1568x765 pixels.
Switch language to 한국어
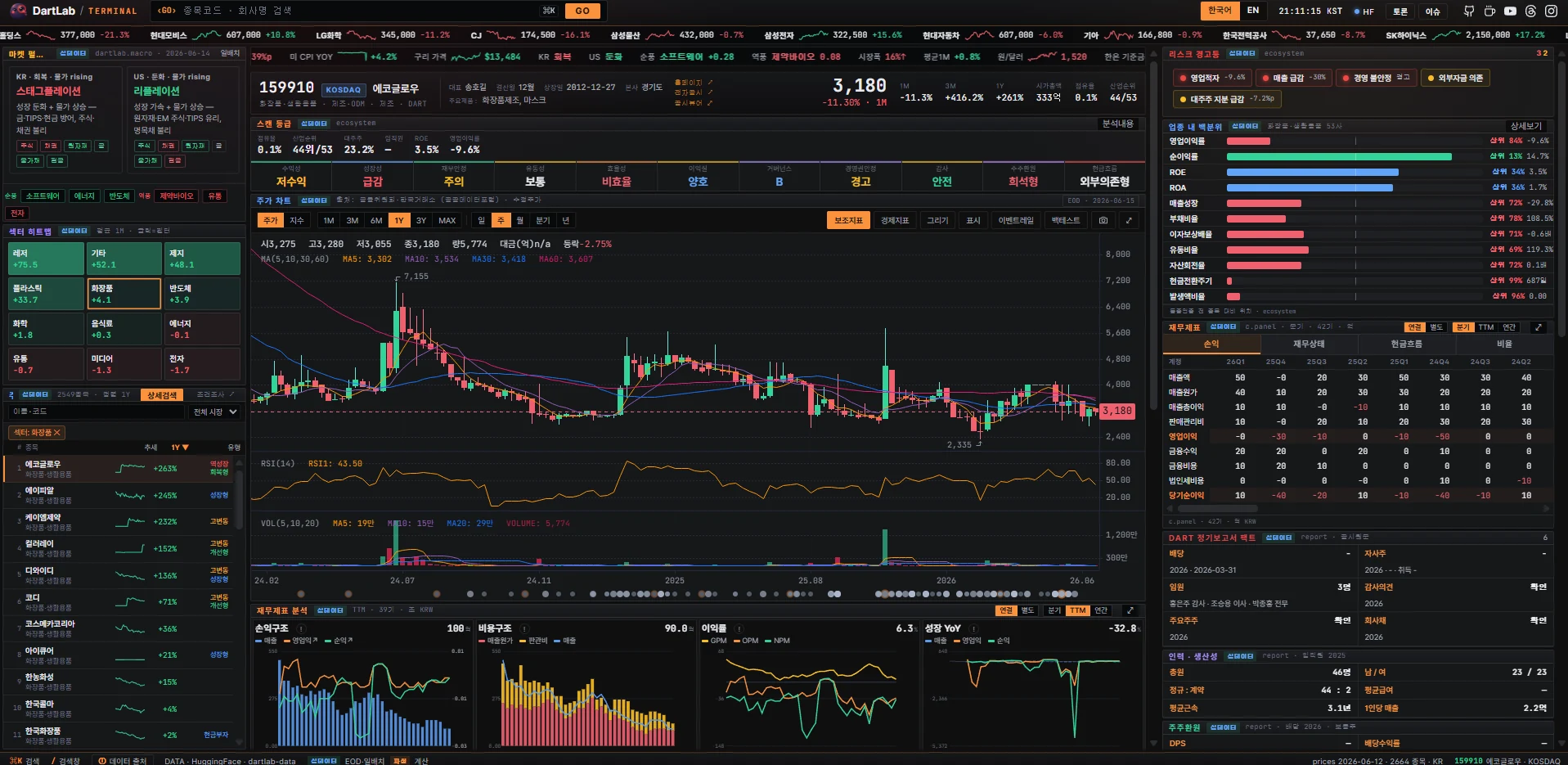[x=1219, y=11]
